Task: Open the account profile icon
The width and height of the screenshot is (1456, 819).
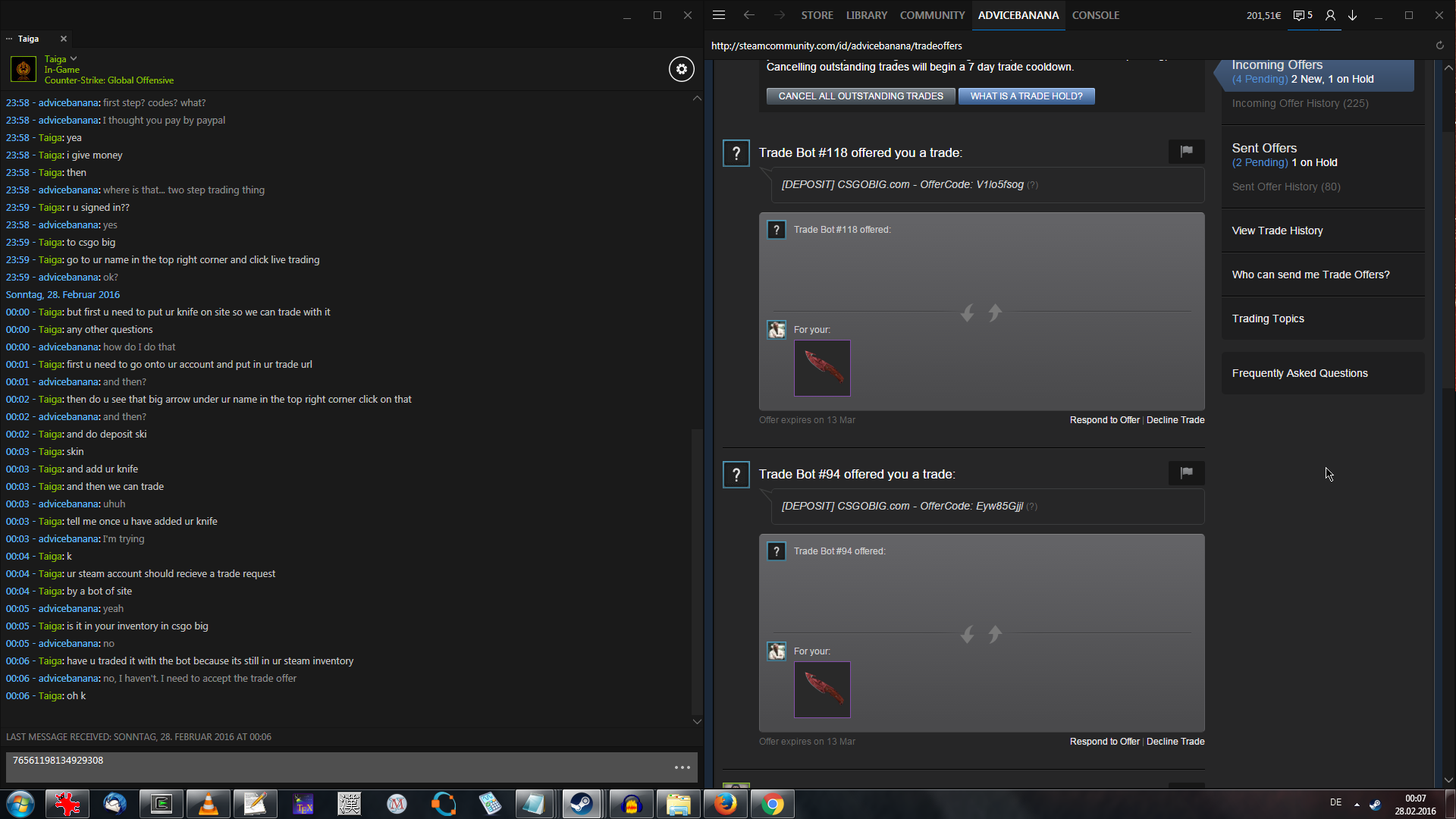Action: click(x=1330, y=15)
